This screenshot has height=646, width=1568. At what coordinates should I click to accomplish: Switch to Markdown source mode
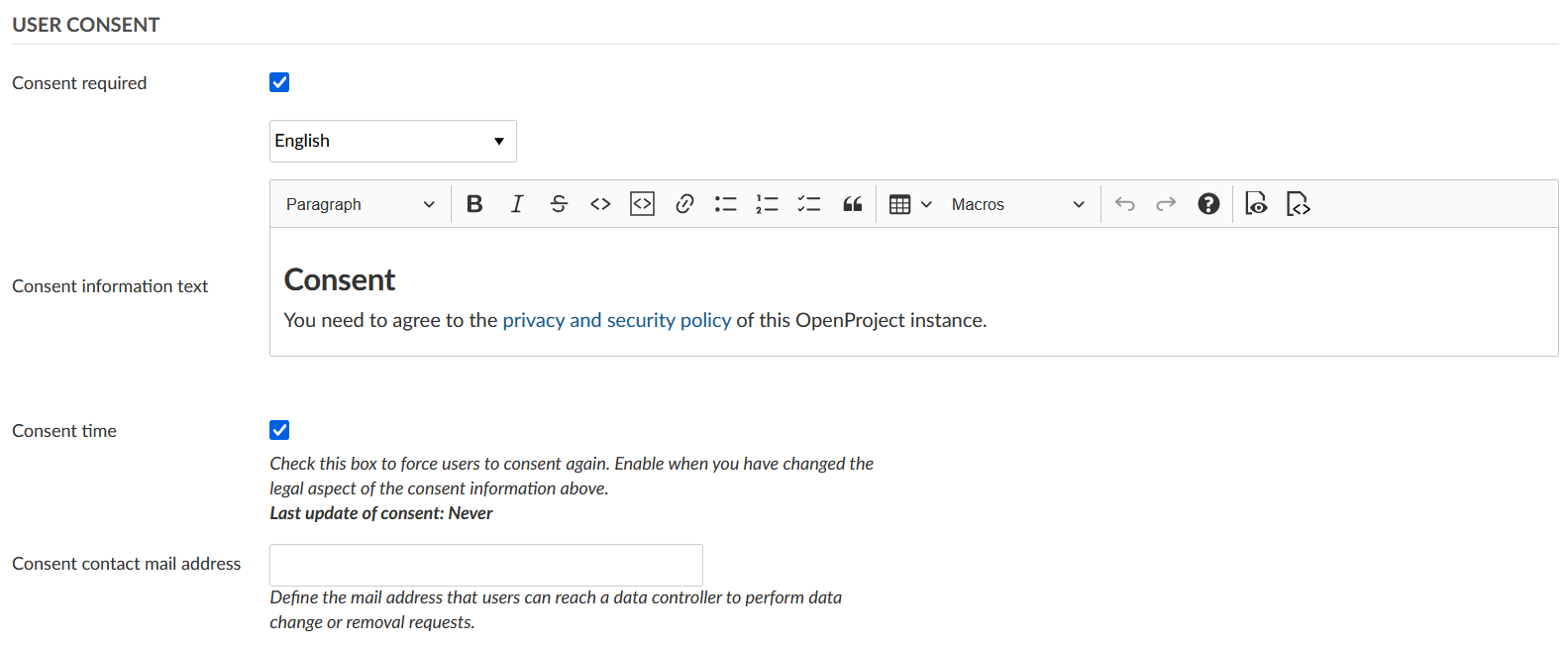coord(1298,204)
